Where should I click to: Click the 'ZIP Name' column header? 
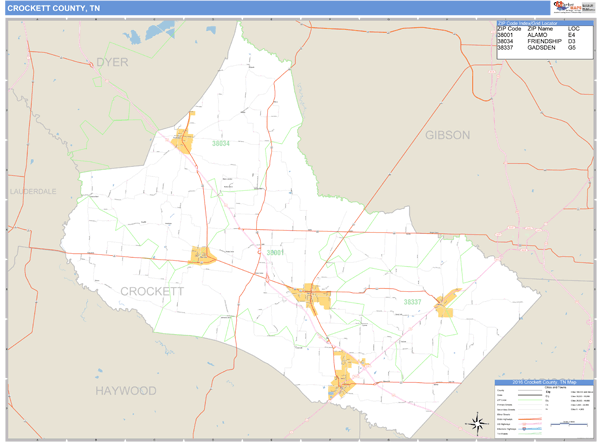540,29
